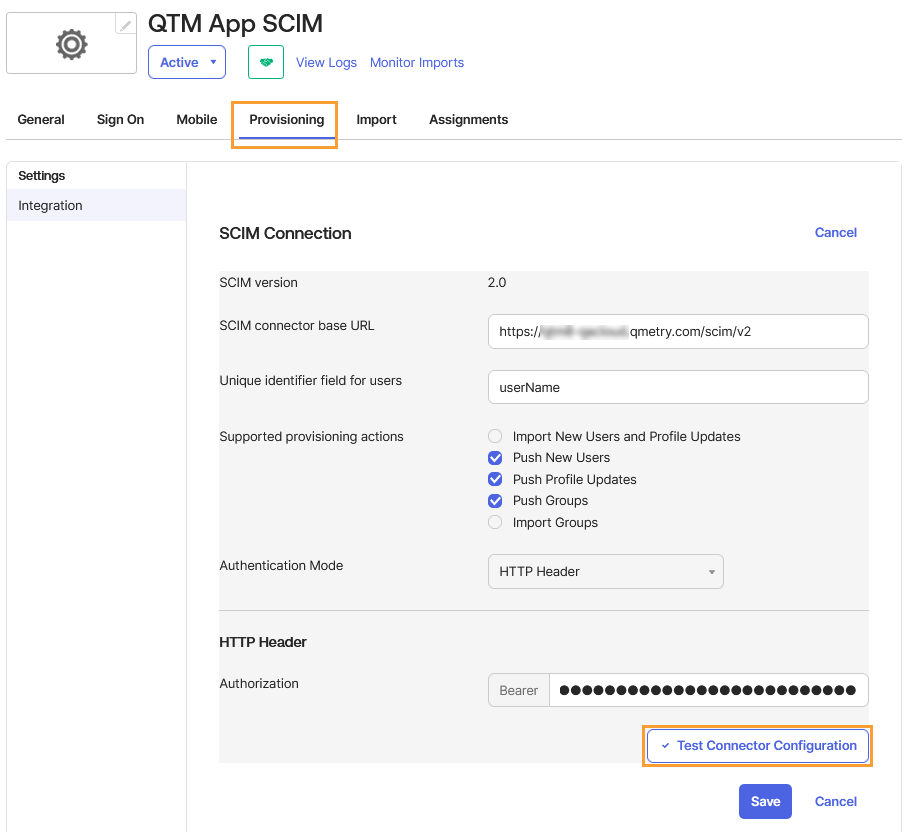Click the Authorization Bearer token field
The image size is (914, 832).
[x=708, y=689]
